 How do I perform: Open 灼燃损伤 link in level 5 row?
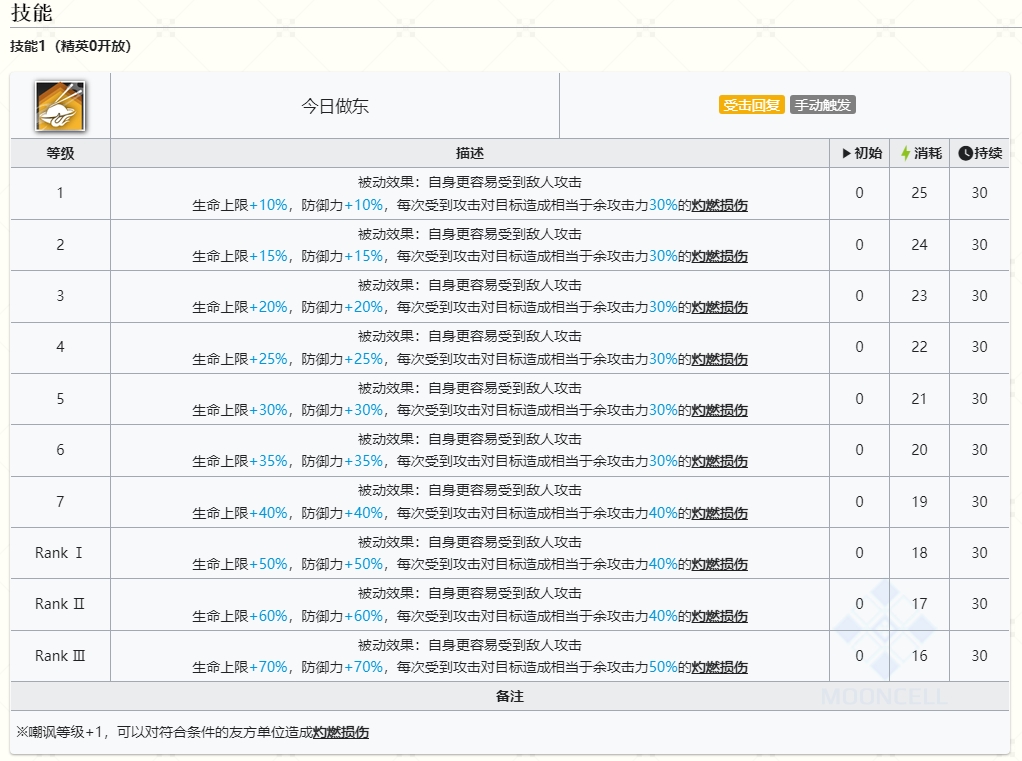[719, 411]
